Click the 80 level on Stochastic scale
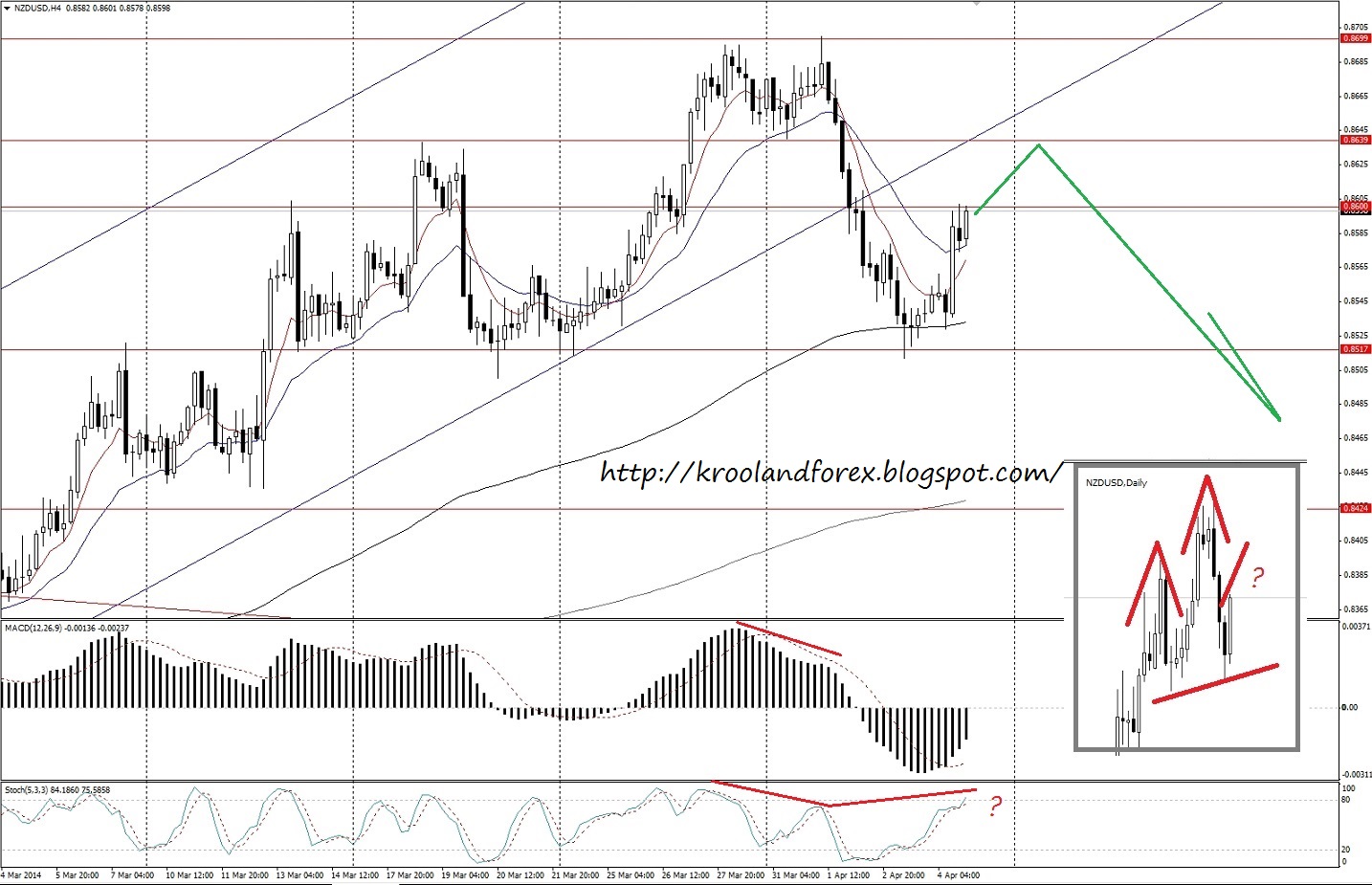This screenshot has height=885, width=1372. point(1347,799)
